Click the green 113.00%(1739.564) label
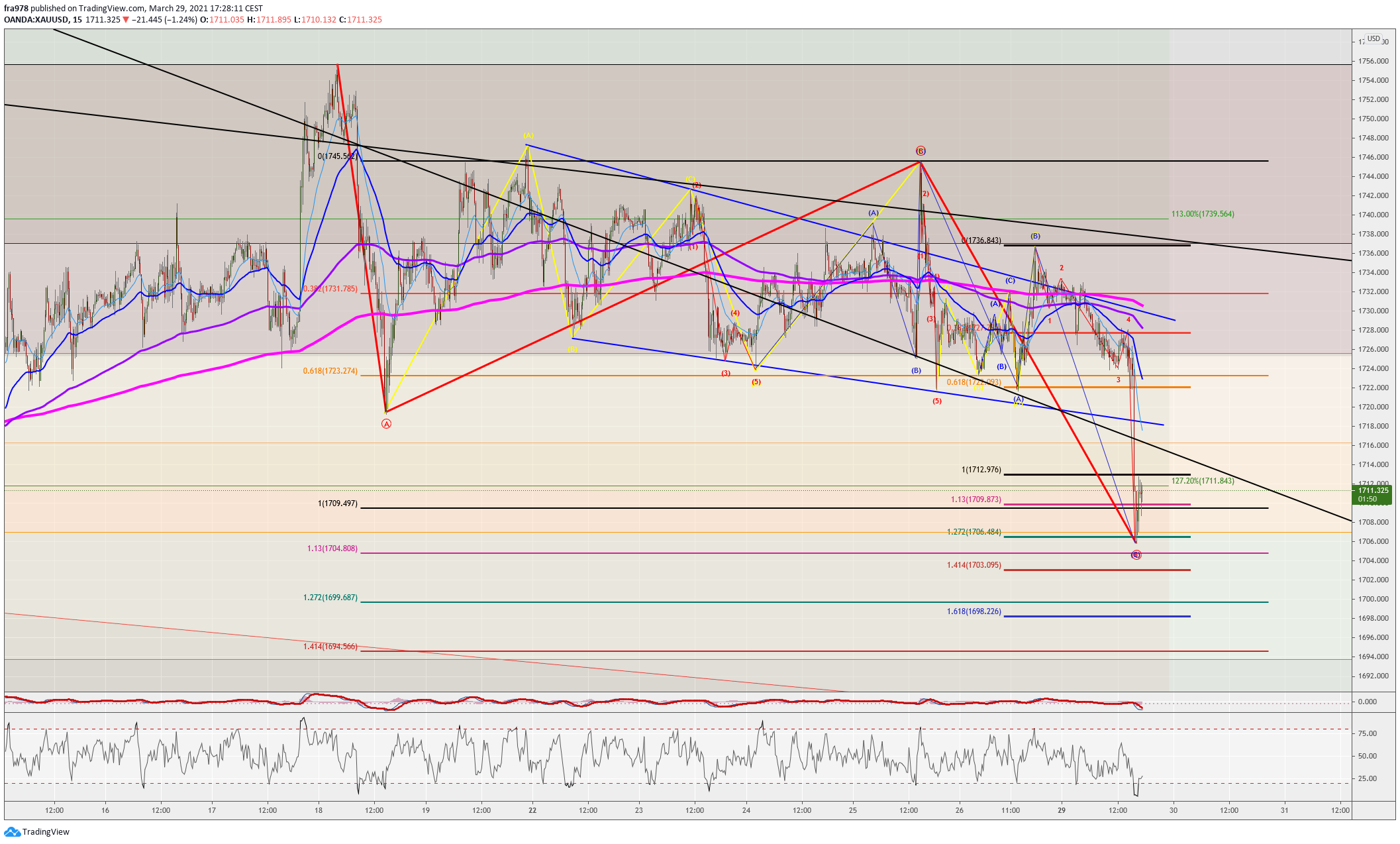Viewport: 1400px width, 844px height. (1203, 214)
